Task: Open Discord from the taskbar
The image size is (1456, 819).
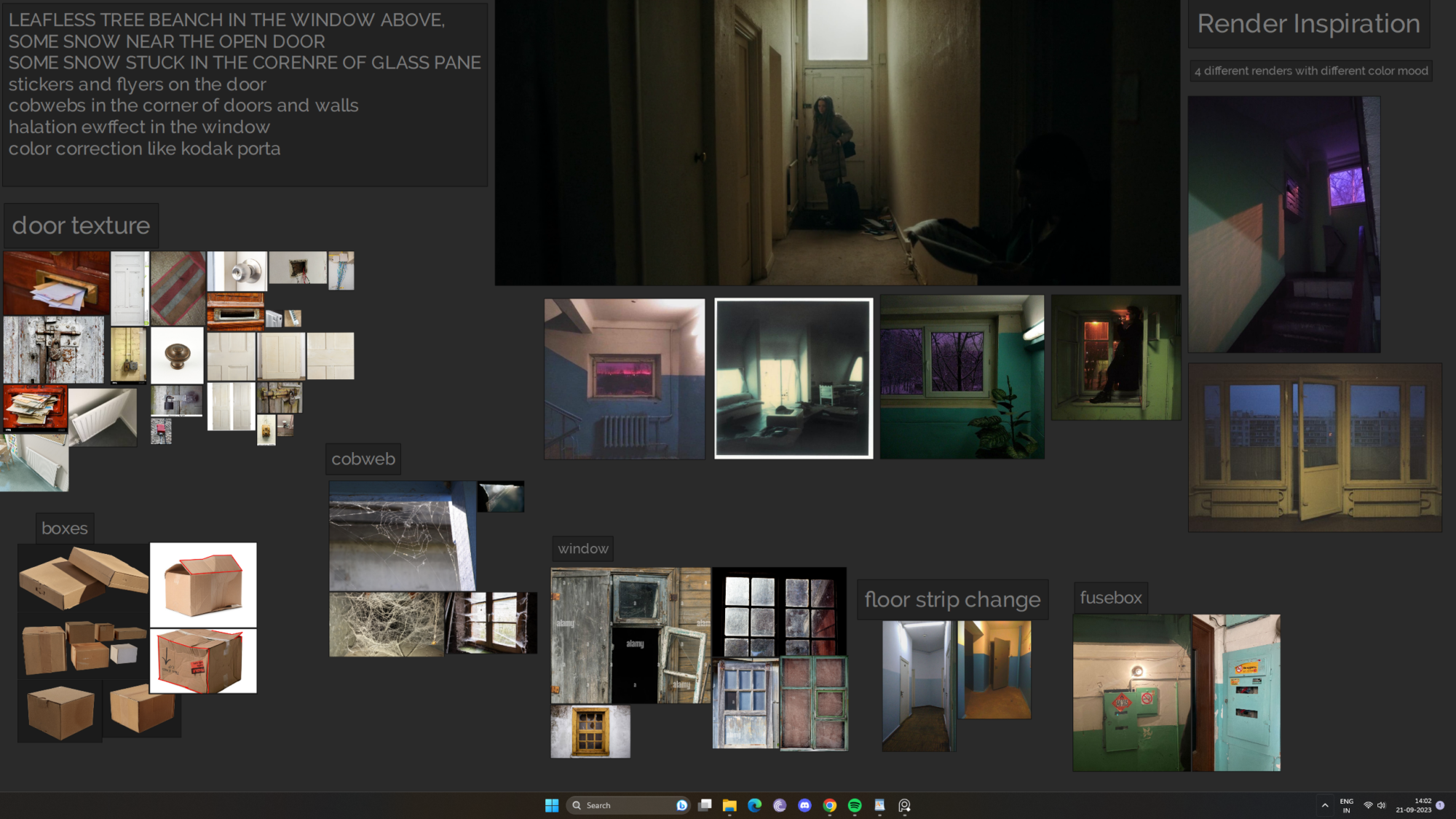Action: [805, 805]
